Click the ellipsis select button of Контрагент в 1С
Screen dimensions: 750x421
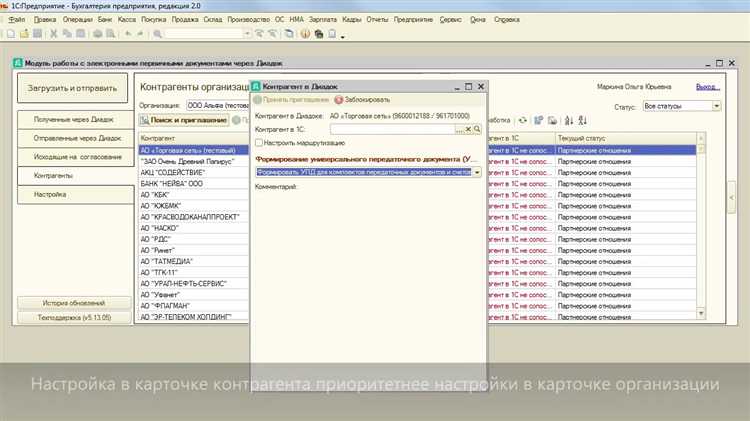[x=460, y=129]
